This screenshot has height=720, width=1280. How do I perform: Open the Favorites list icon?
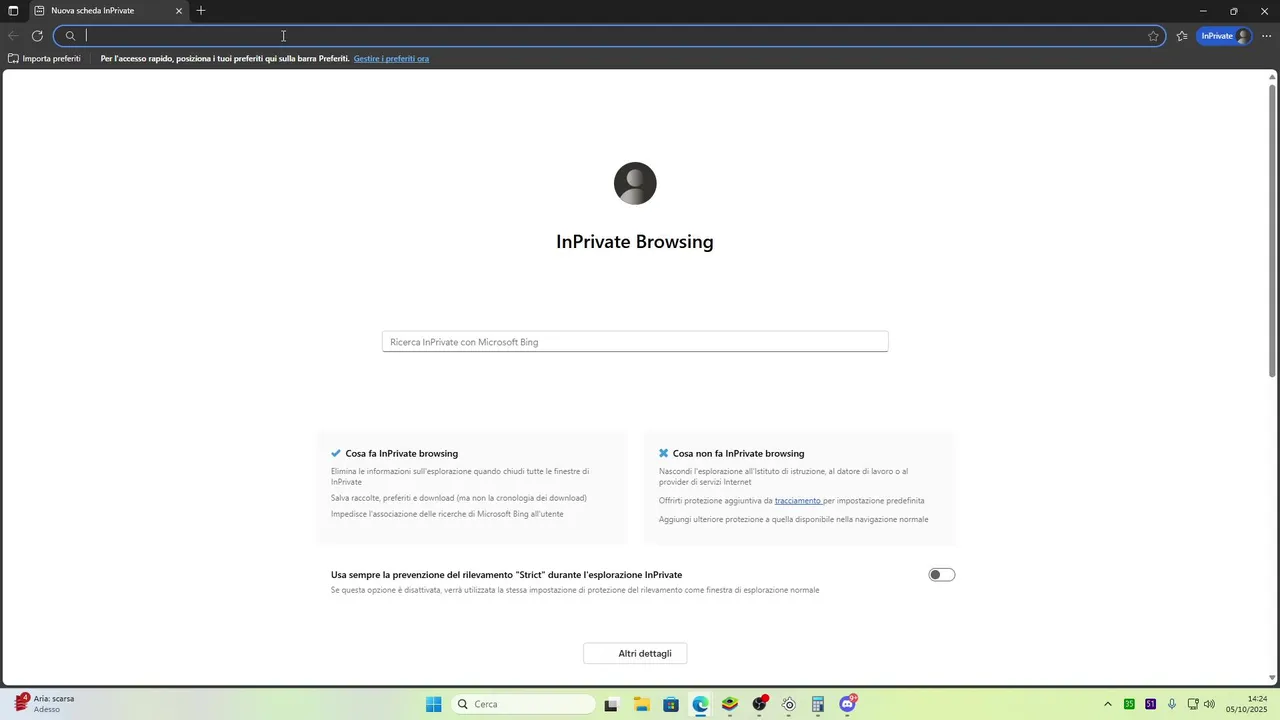[x=1182, y=36]
